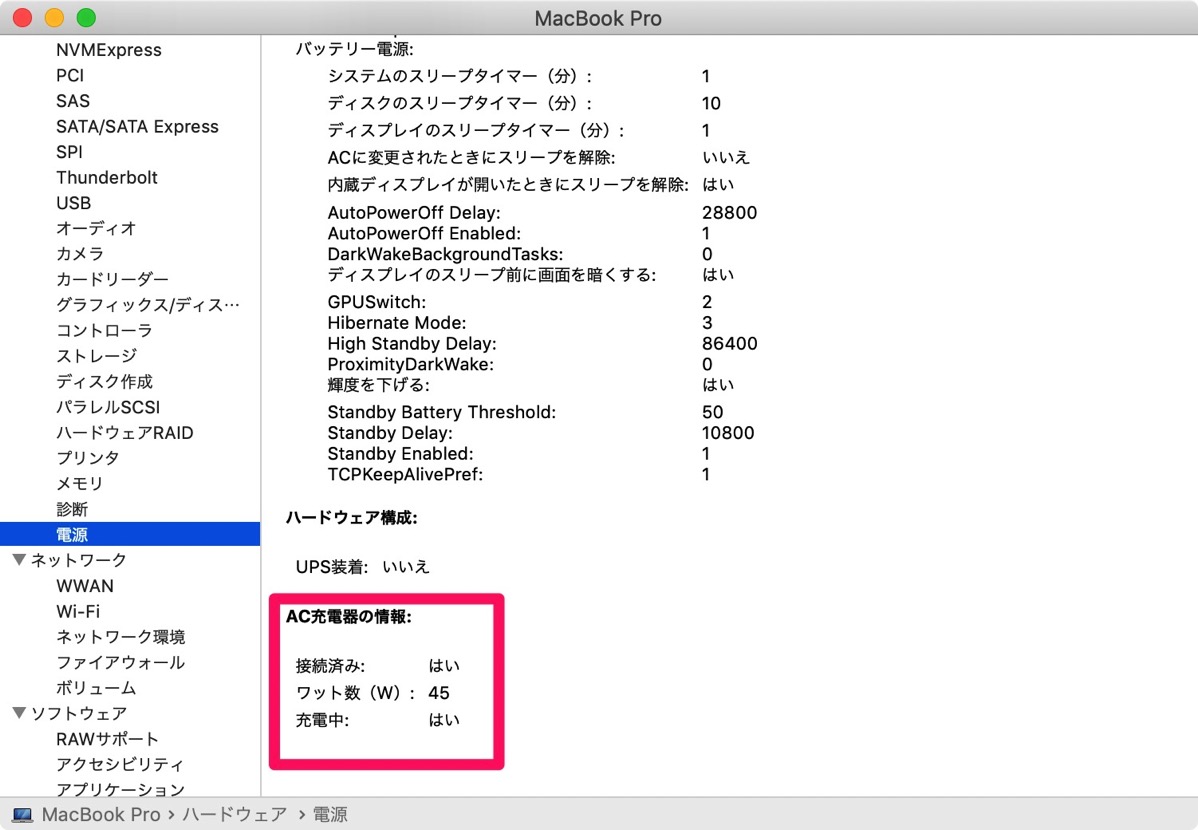Image resolution: width=1198 pixels, height=830 pixels.
Task: Click 電源 in the path bar
Action: coord(330,815)
